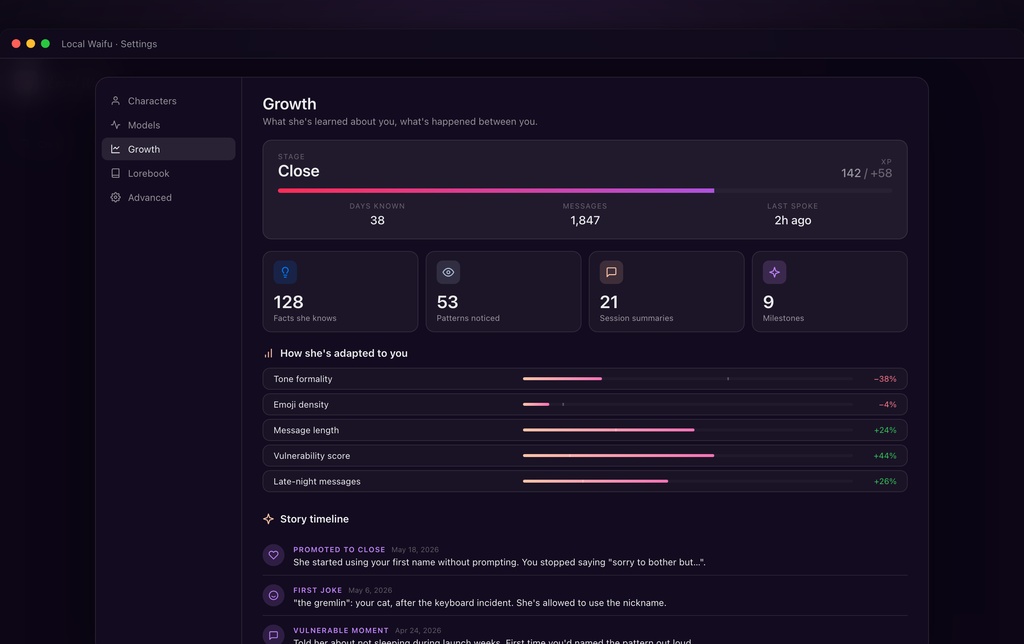The image size is (1024, 644).
Task: Click the Apr 24, 2026 timeline date
Action: coord(418,631)
